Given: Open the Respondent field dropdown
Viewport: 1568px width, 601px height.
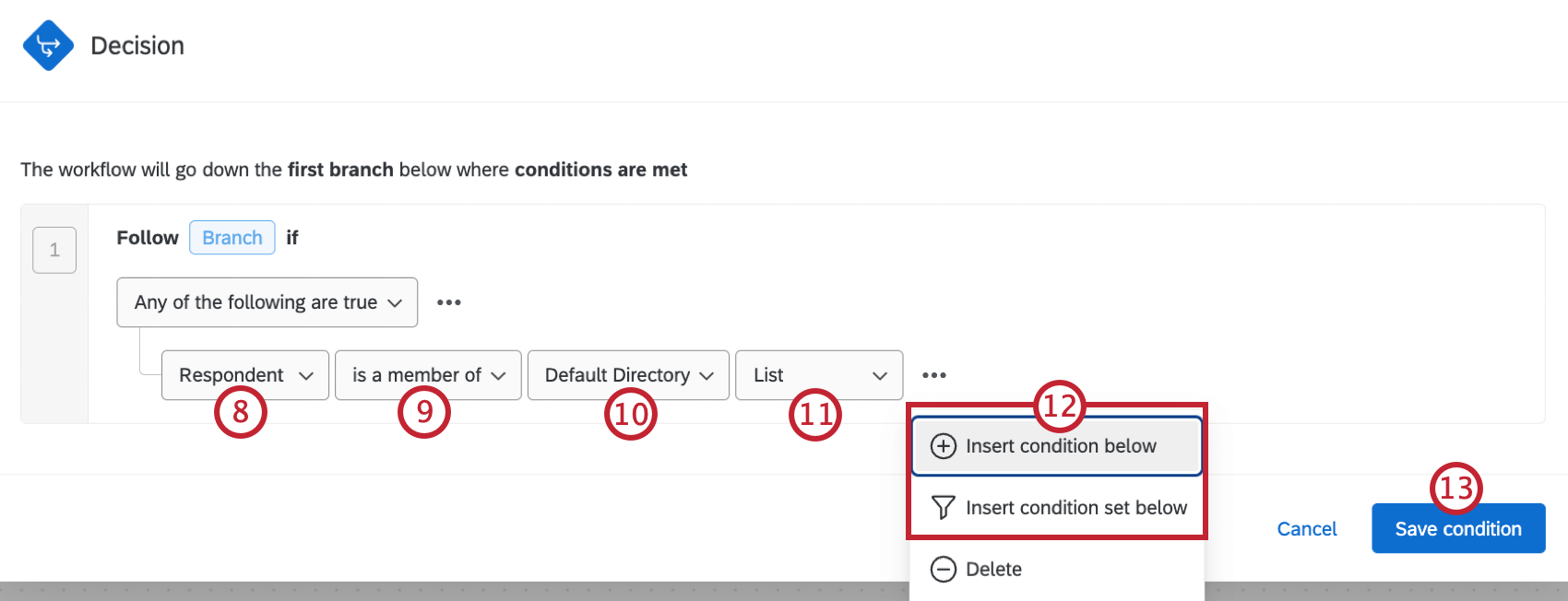Looking at the screenshot, I should (x=244, y=375).
